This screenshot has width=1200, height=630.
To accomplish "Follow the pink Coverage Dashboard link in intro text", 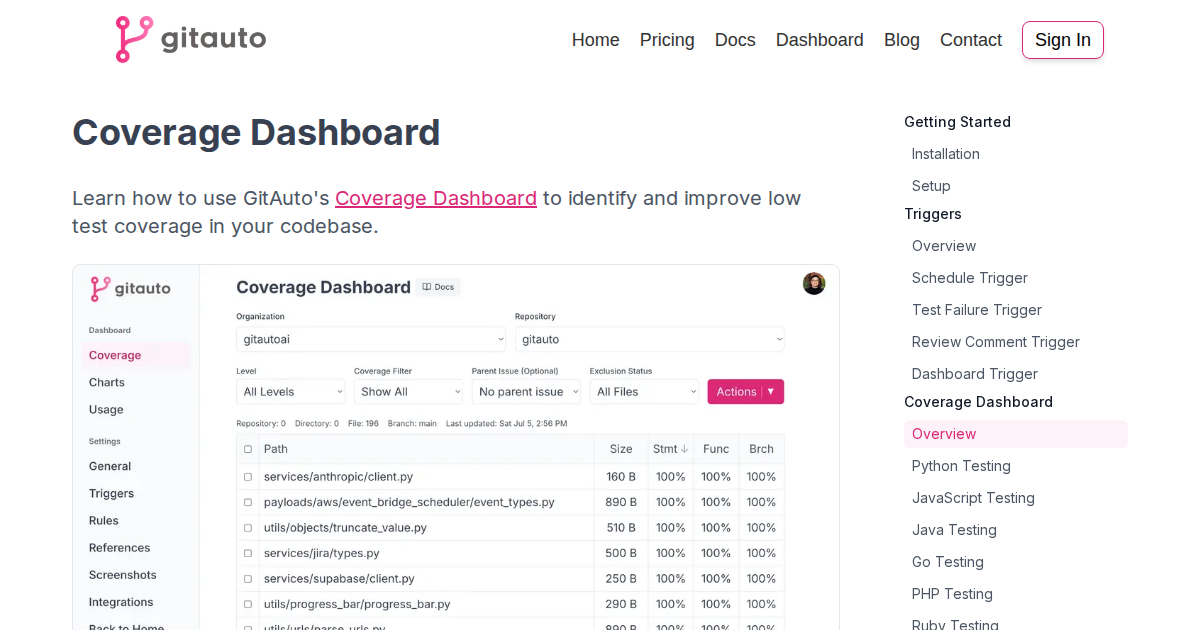I will 436,198.
